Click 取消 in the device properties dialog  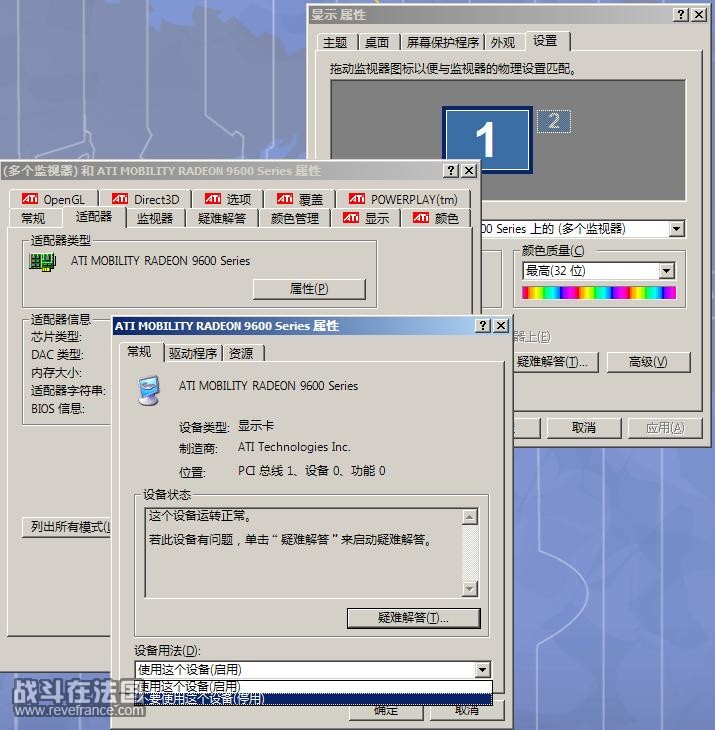click(466, 710)
